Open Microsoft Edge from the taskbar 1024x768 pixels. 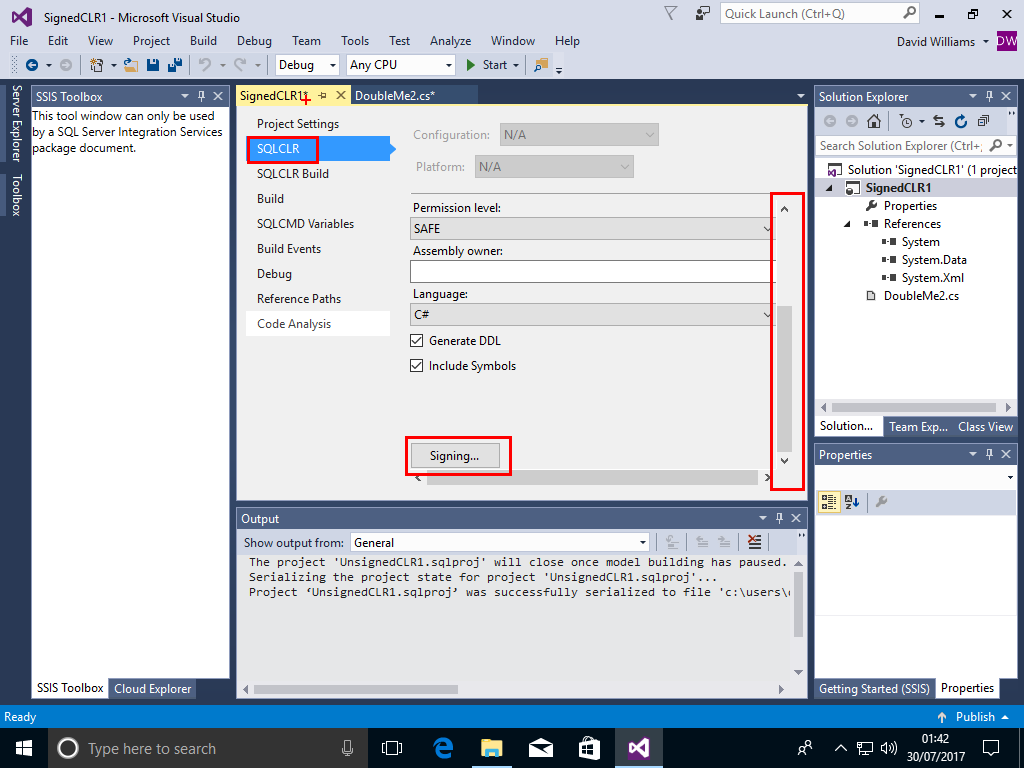click(443, 747)
